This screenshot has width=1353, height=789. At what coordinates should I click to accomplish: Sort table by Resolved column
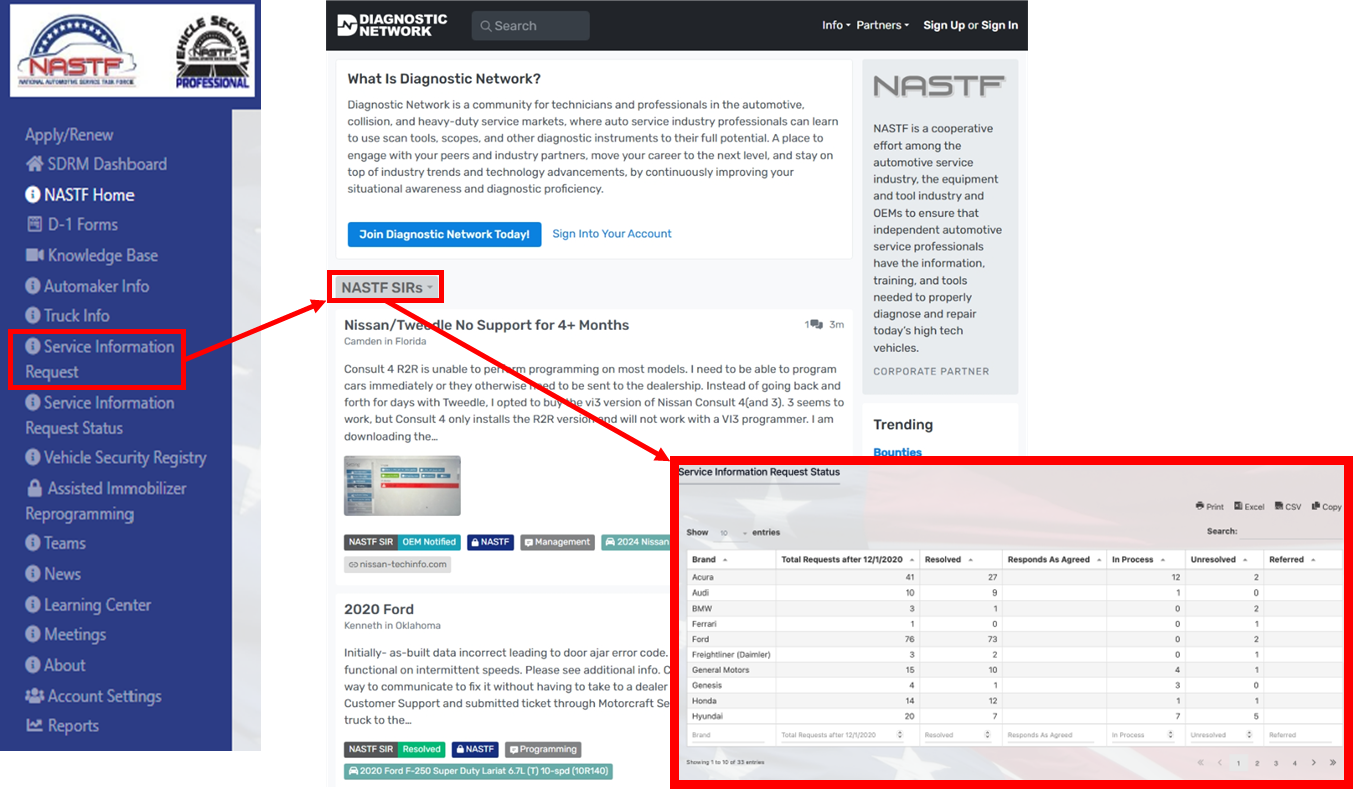pos(960,560)
